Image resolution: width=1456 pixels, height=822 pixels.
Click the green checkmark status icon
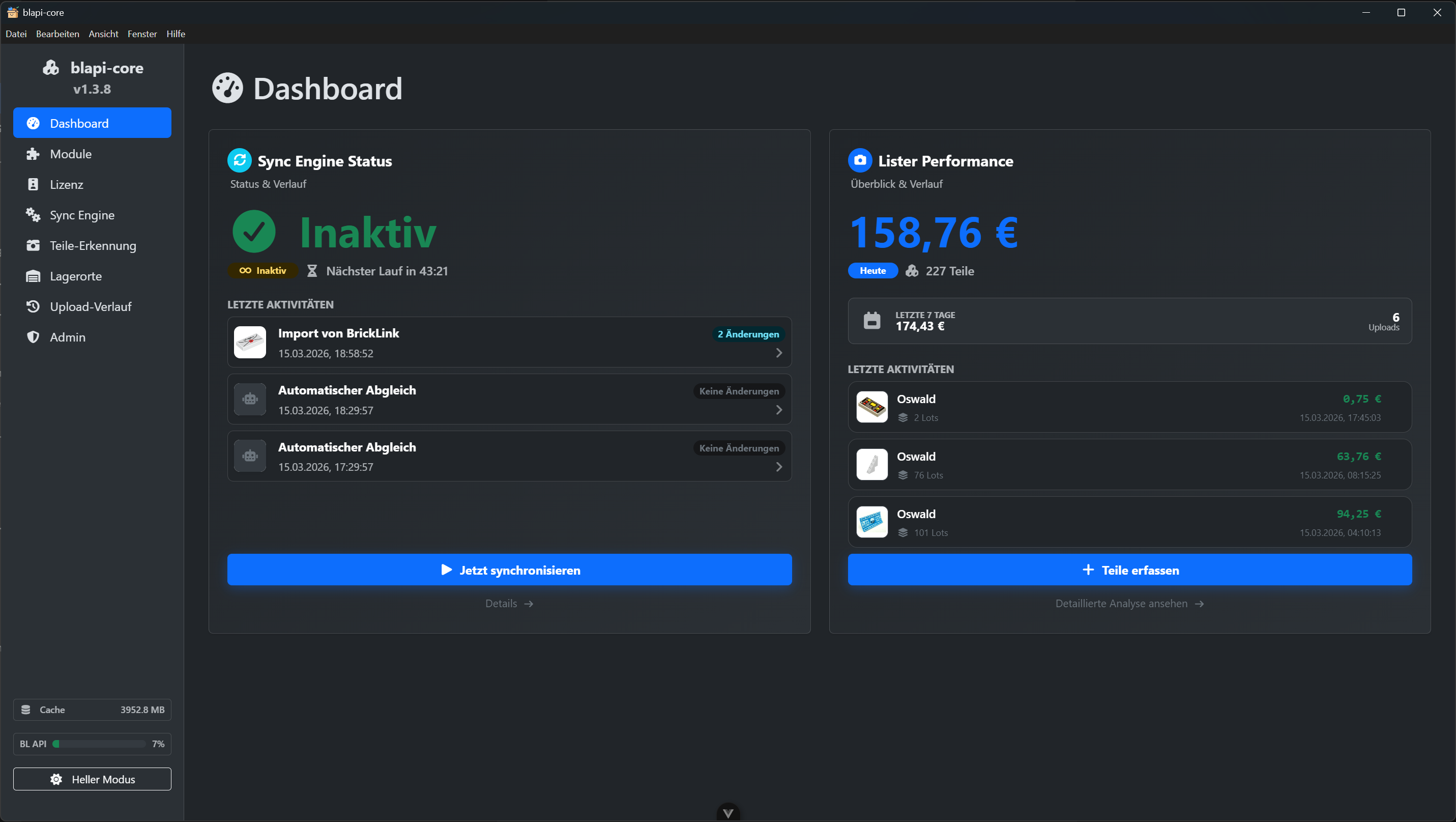(x=254, y=231)
